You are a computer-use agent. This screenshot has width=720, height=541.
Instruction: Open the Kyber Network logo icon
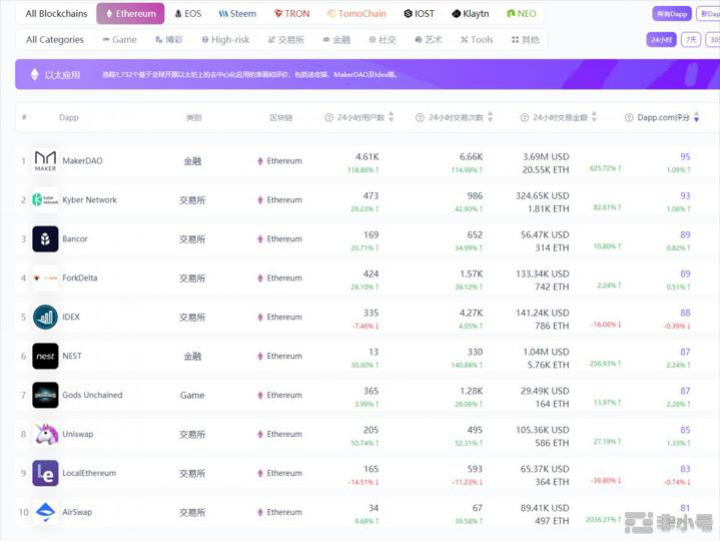tap(45, 200)
